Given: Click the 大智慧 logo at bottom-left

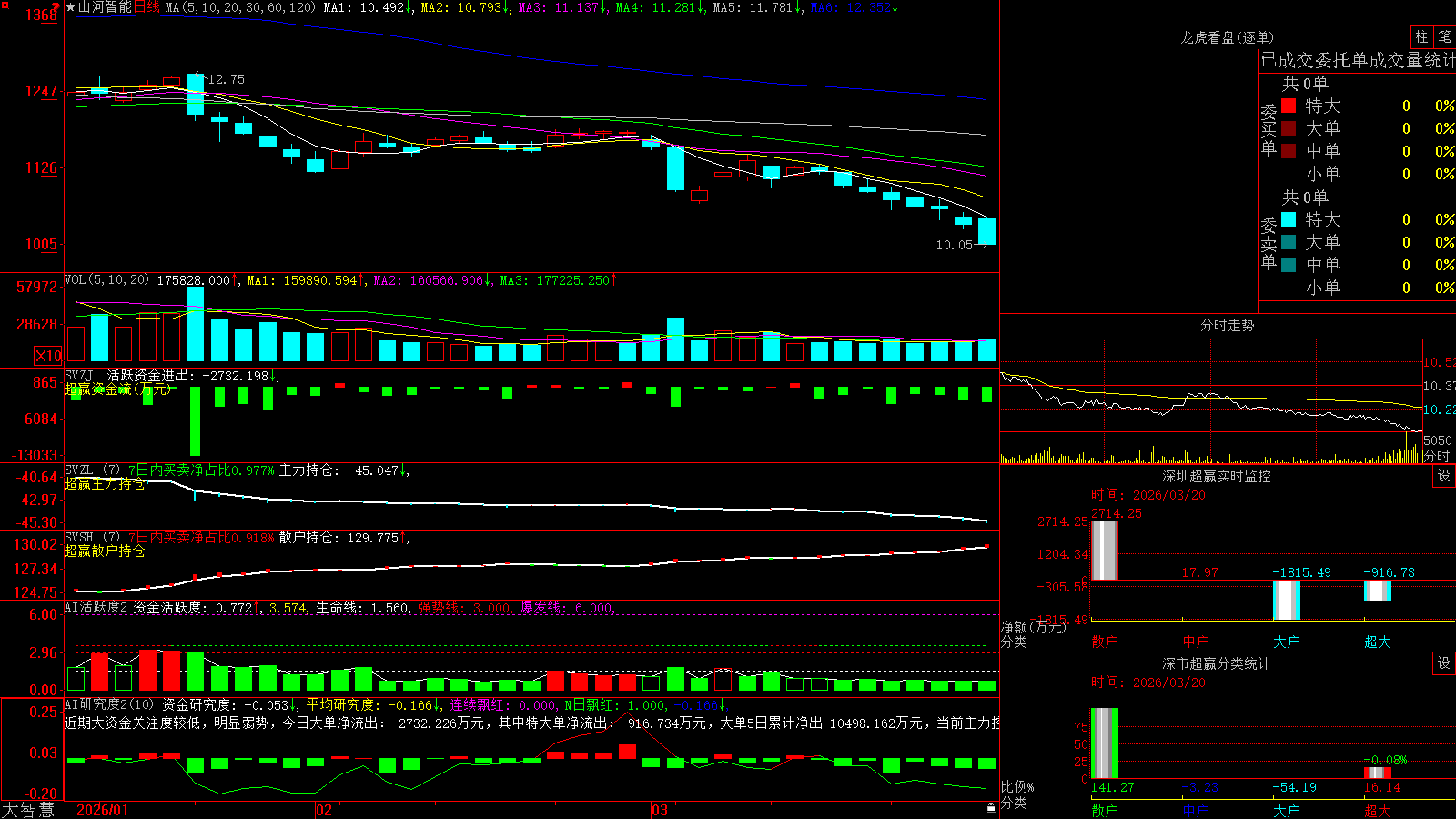Looking at the screenshot, I should point(28,810).
